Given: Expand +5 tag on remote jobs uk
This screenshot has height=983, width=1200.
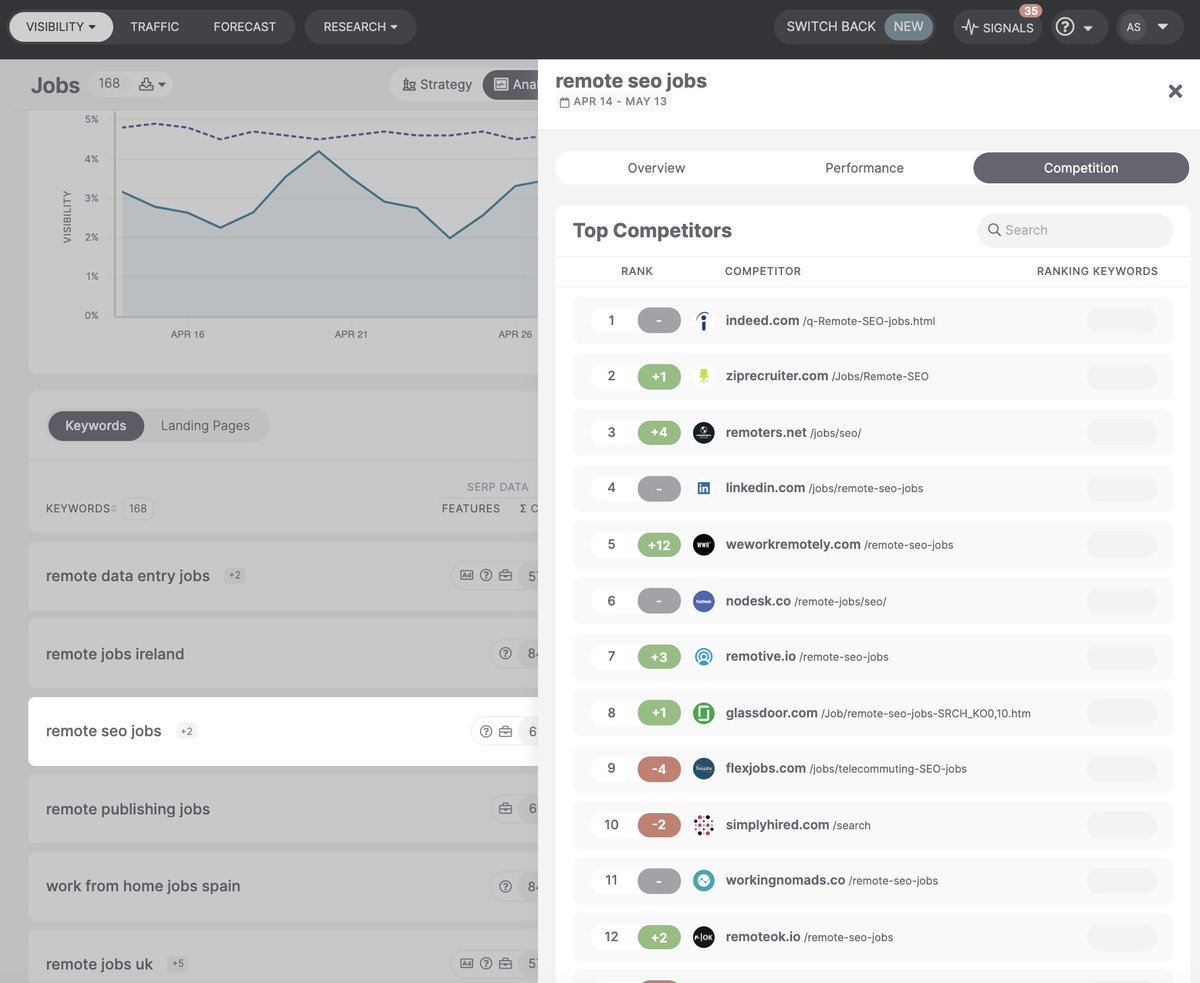Looking at the screenshot, I should pyautogui.click(x=178, y=964).
